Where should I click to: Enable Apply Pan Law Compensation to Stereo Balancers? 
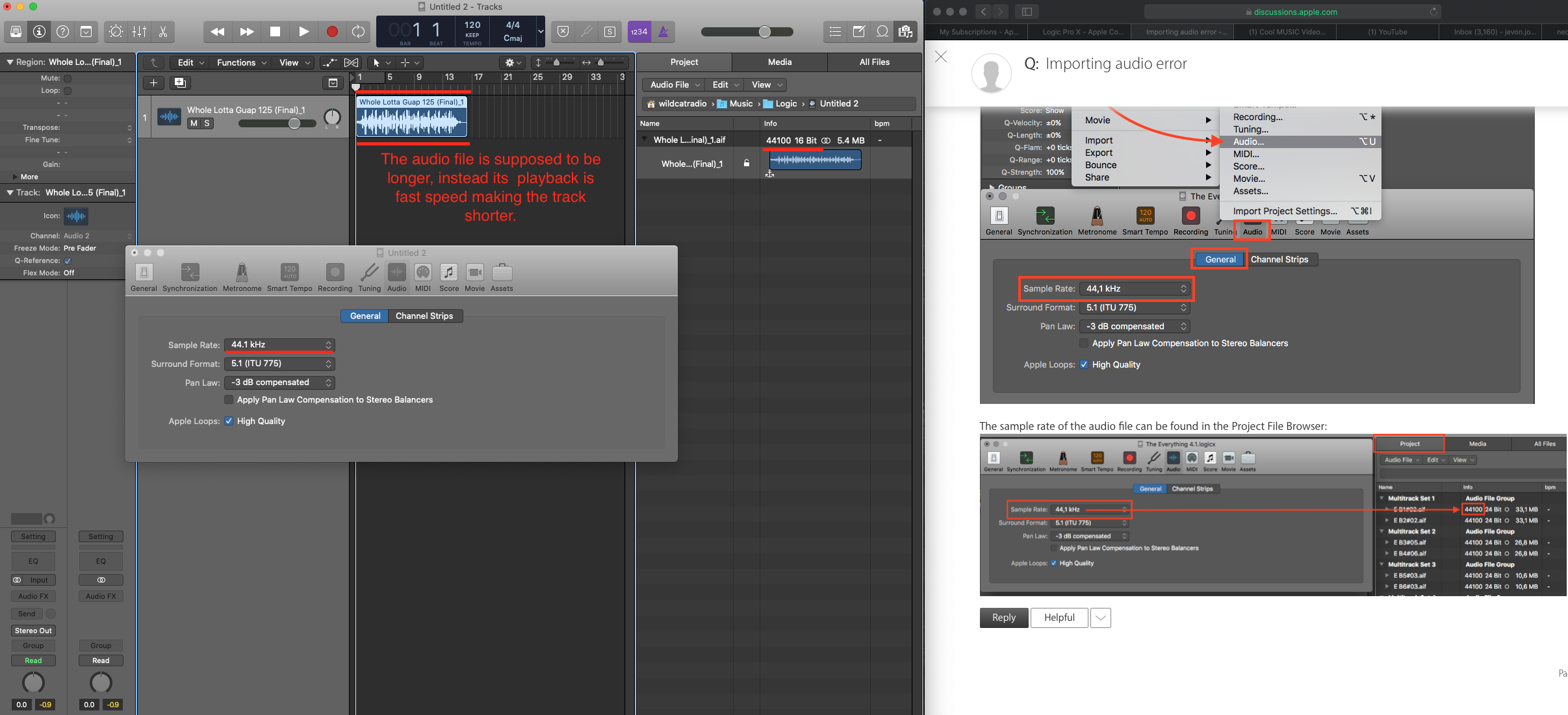(229, 399)
